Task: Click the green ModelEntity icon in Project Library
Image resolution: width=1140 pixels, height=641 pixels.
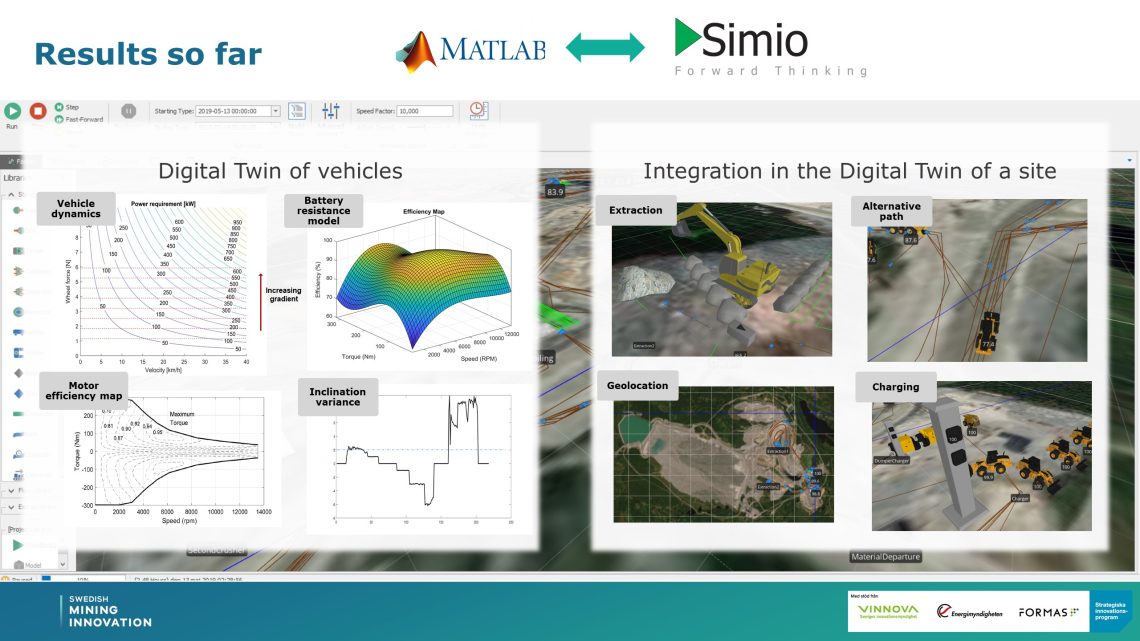Action: (18, 545)
